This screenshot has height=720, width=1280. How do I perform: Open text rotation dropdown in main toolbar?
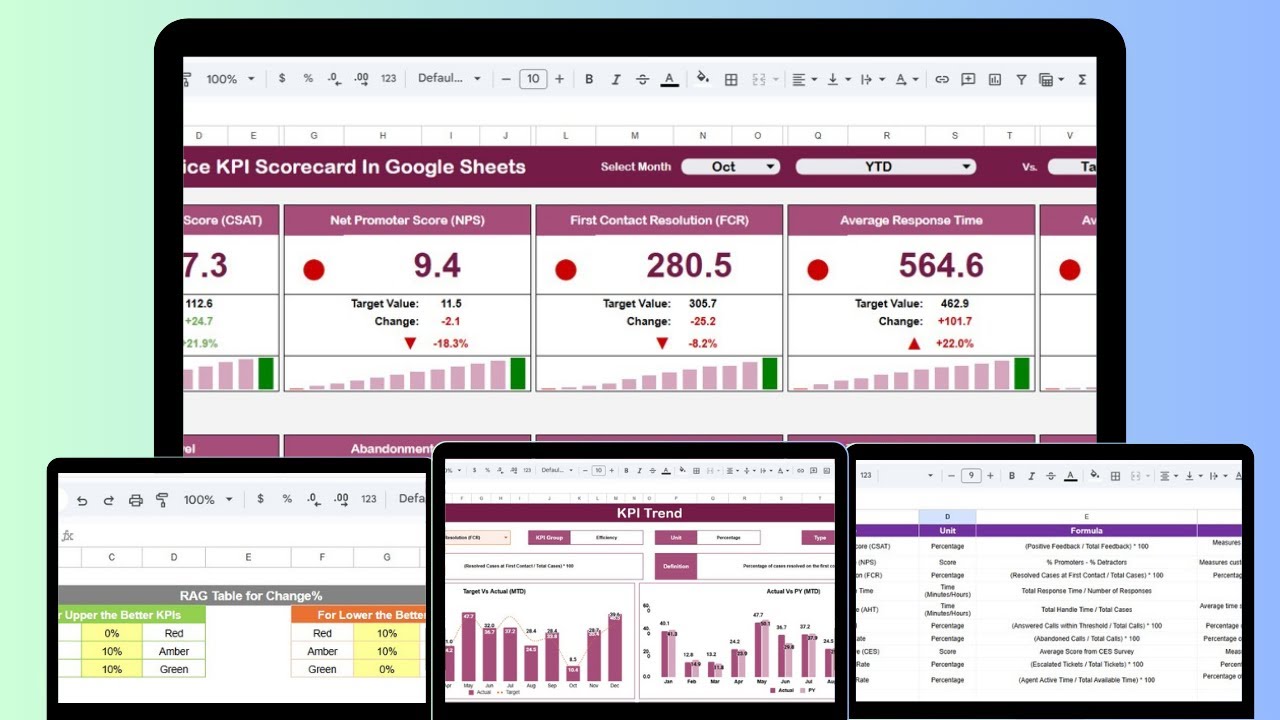click(906, 79)
